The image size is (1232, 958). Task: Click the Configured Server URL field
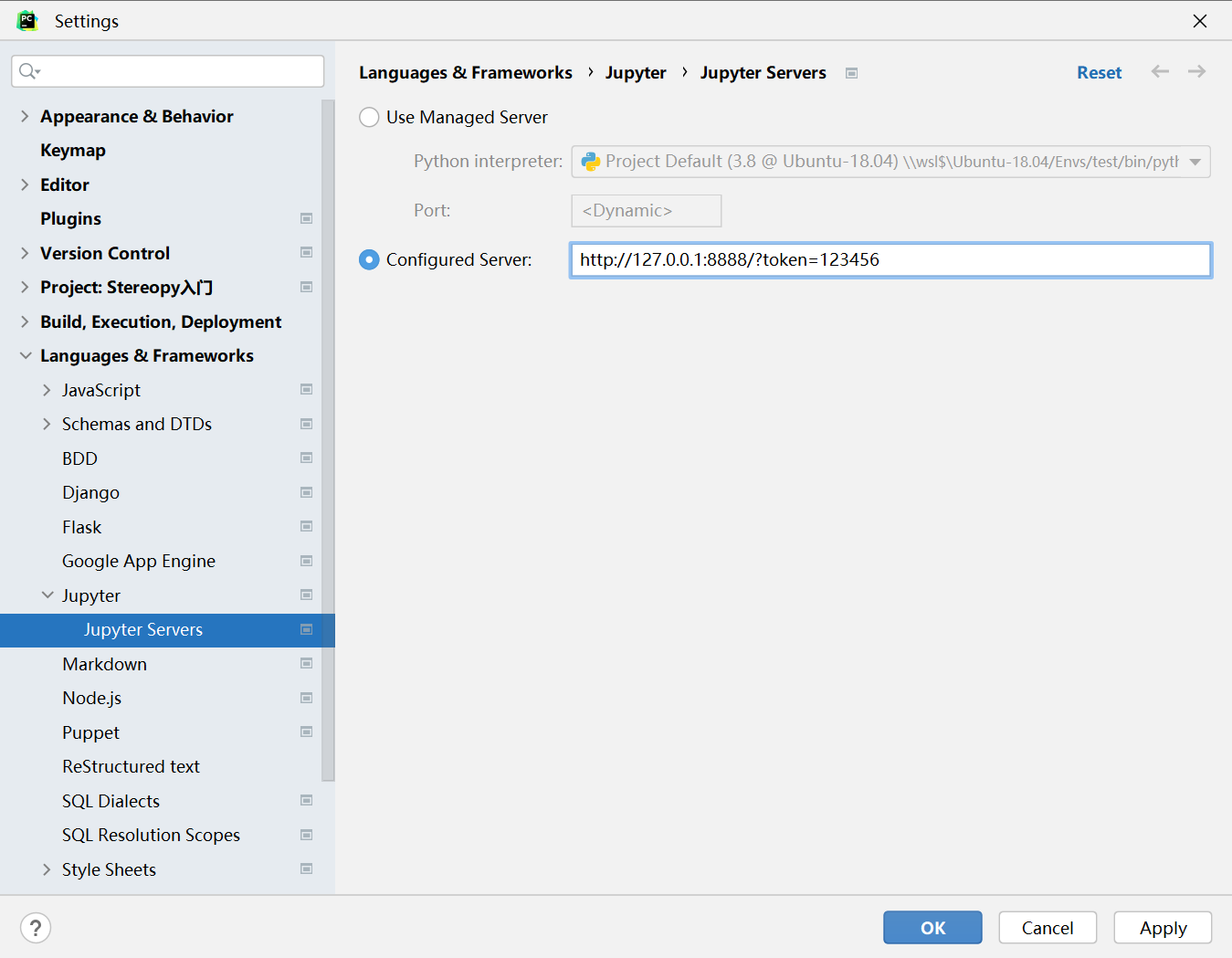click(890, 259)
